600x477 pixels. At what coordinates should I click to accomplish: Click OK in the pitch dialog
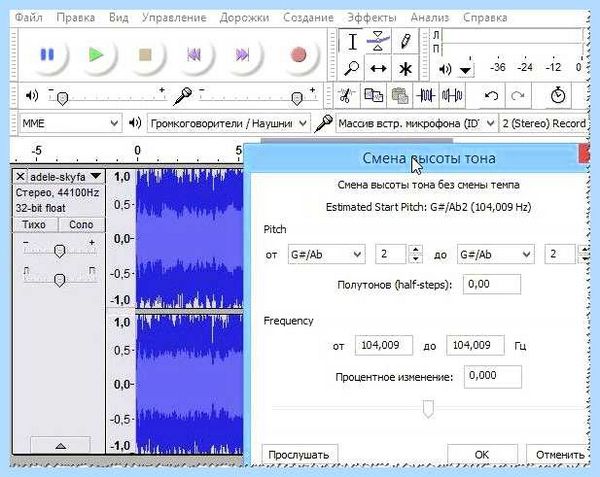[x=482, y=455]
